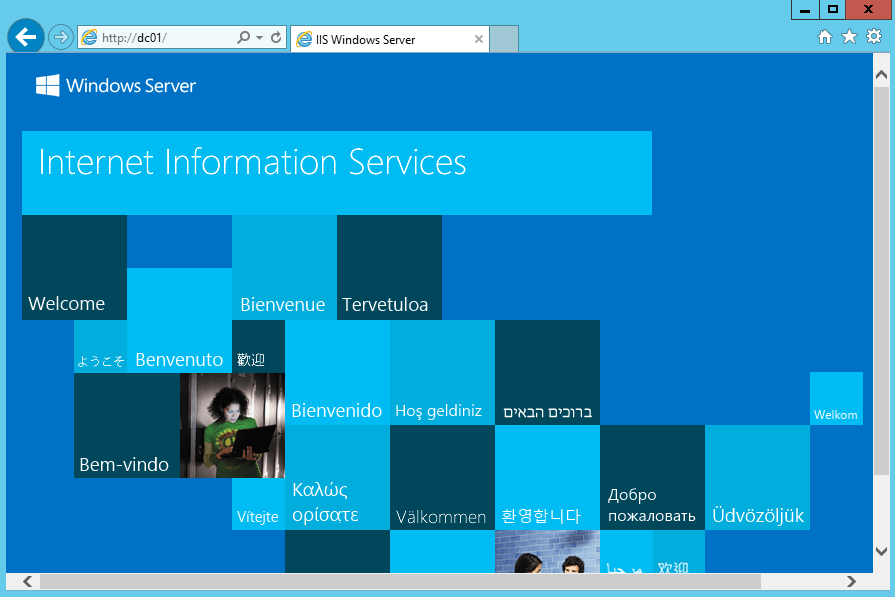Screen dimensions: 895x597
Task: Click the browser Back arrow button
Action: coord(26,37)
